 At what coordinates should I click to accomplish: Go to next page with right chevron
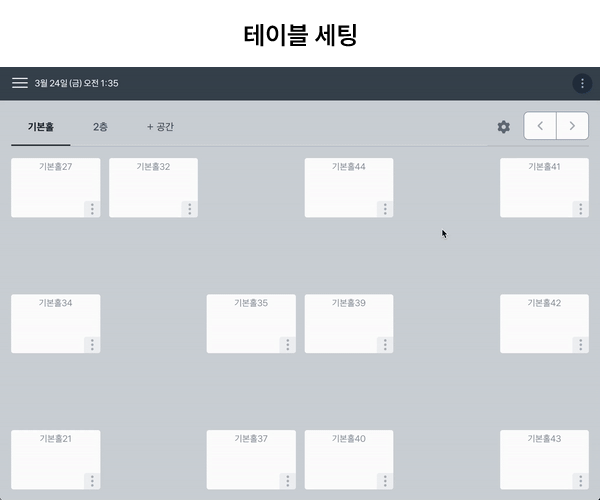572,126
